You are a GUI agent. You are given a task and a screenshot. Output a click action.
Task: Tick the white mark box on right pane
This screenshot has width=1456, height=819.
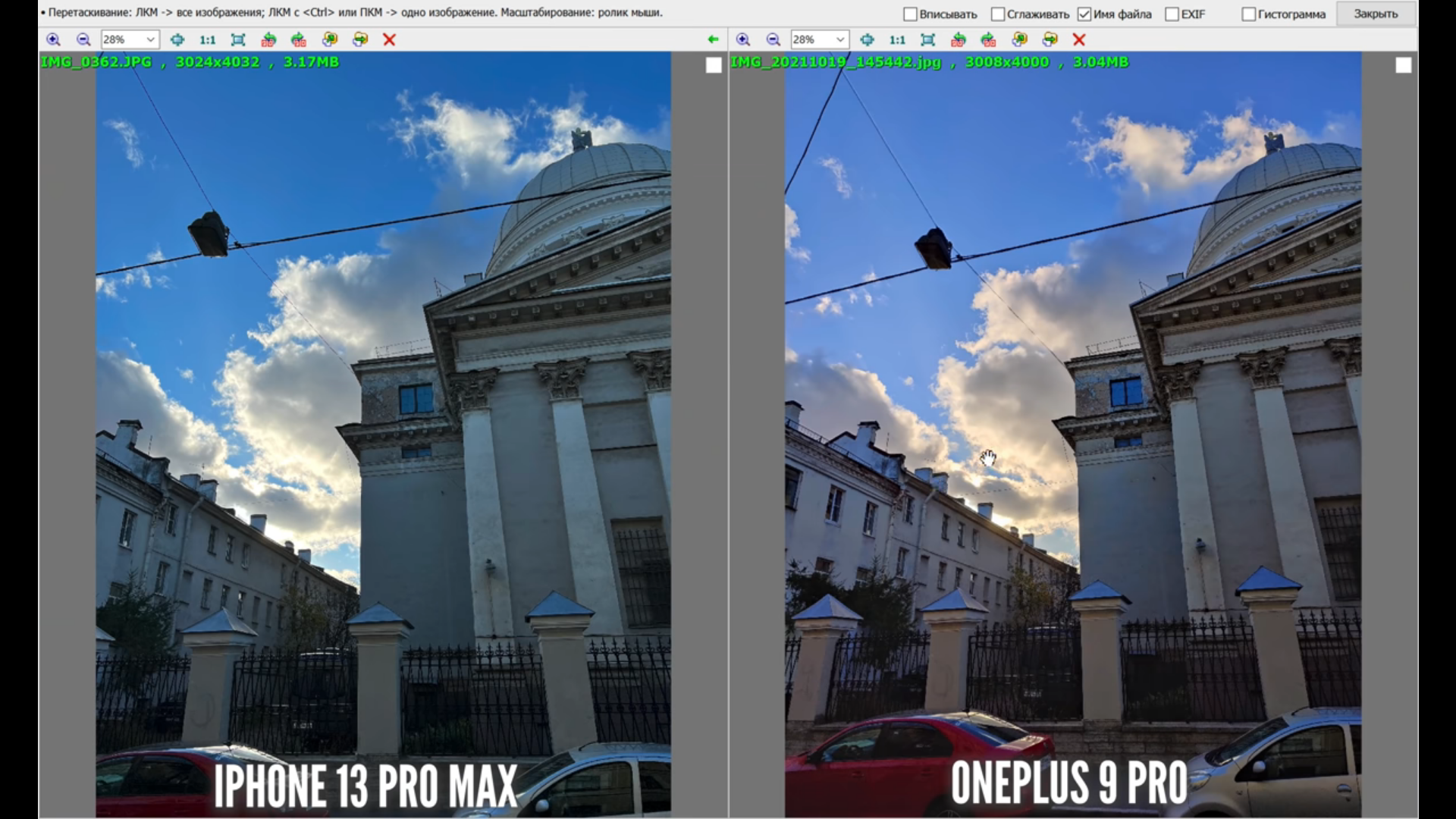coord(1404,66)
